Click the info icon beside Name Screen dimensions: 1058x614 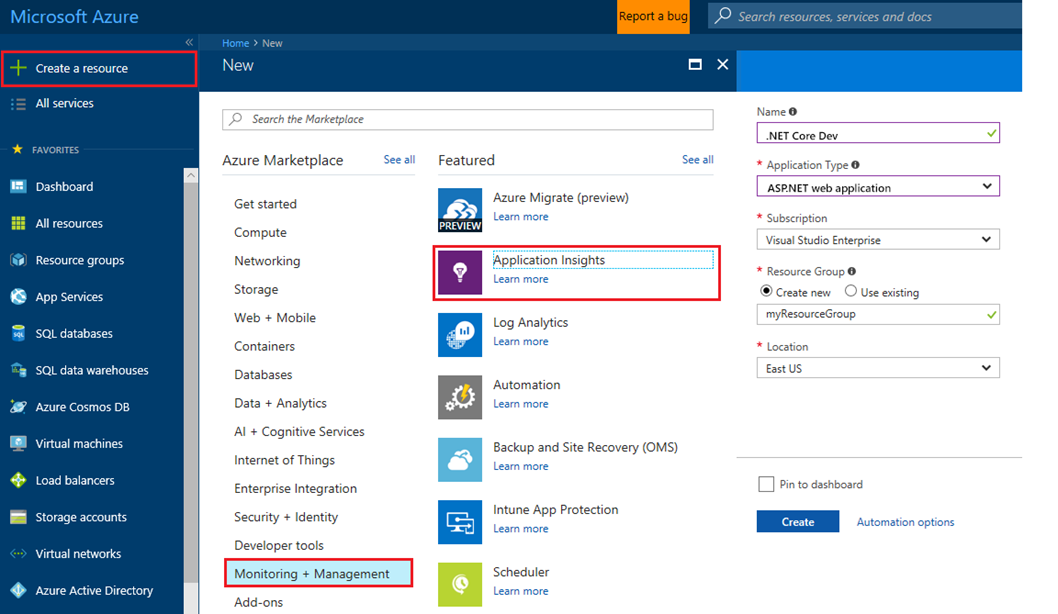(793, 111)
